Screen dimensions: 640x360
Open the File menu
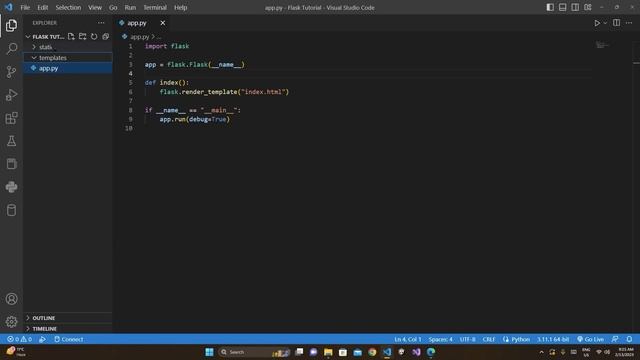(25, 7)
